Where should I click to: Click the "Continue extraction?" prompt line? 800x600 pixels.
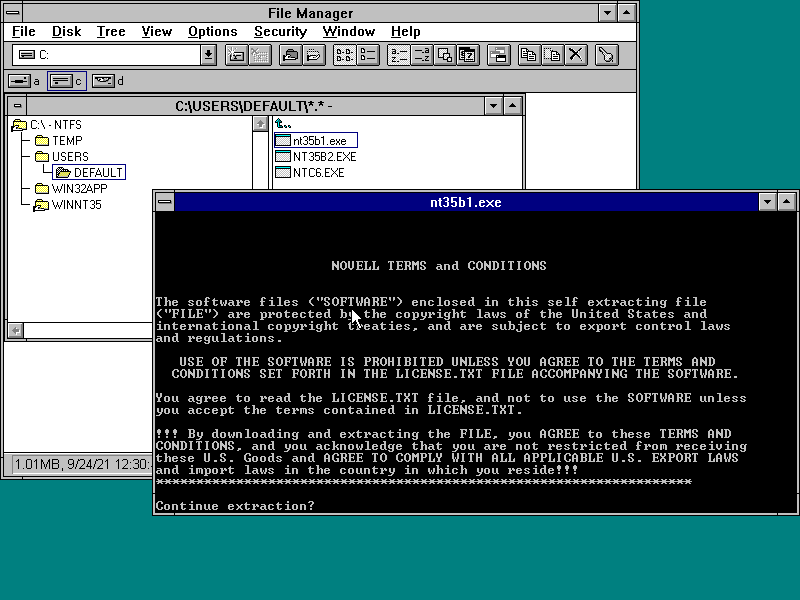(x=235, y=506)
